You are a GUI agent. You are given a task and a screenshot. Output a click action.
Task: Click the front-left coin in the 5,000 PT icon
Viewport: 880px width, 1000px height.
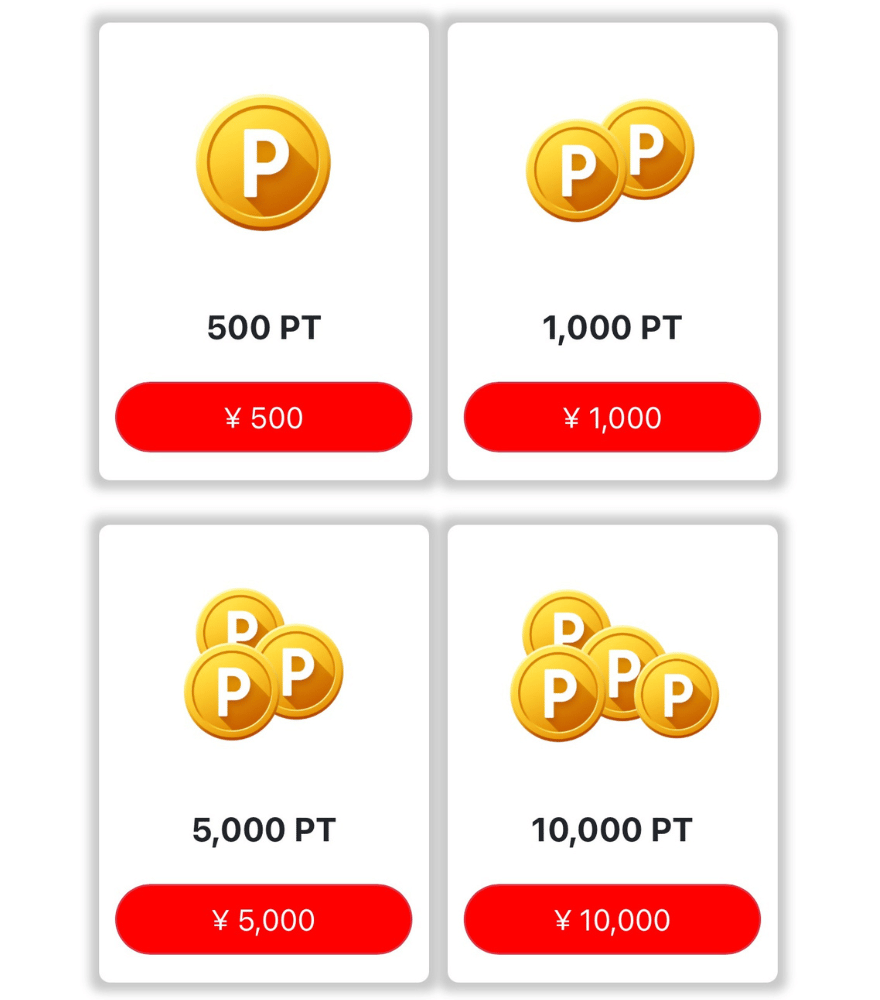pyautogui.click(x=232, y=692)
